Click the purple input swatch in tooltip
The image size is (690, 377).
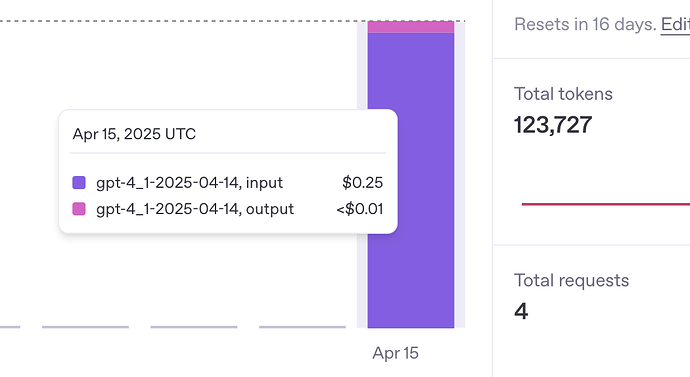point(79,183)
